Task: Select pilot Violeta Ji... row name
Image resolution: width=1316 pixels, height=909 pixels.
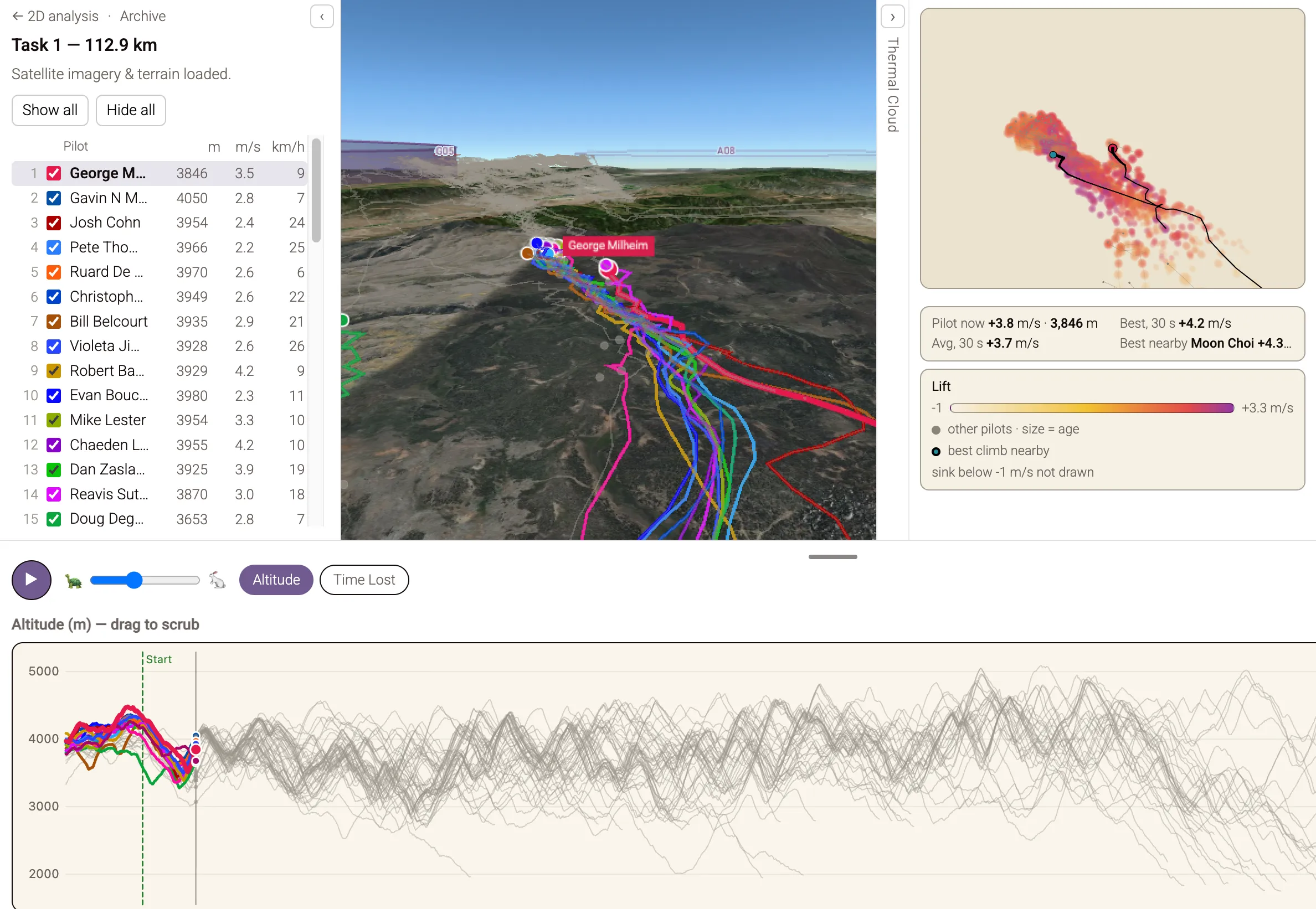Action: (x=105, y=347)
